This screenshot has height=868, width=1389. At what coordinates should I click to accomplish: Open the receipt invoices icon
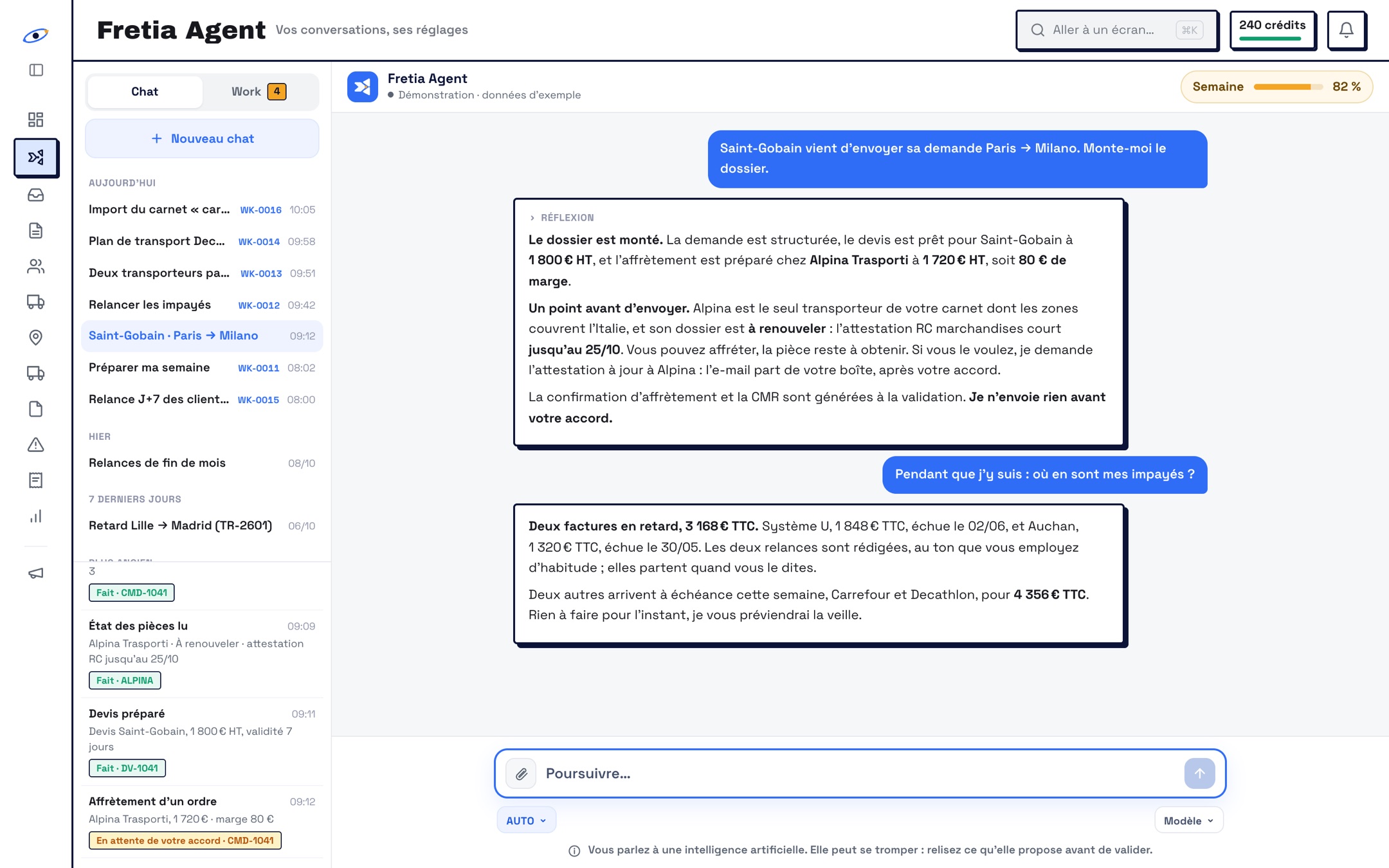pos(36,480)
